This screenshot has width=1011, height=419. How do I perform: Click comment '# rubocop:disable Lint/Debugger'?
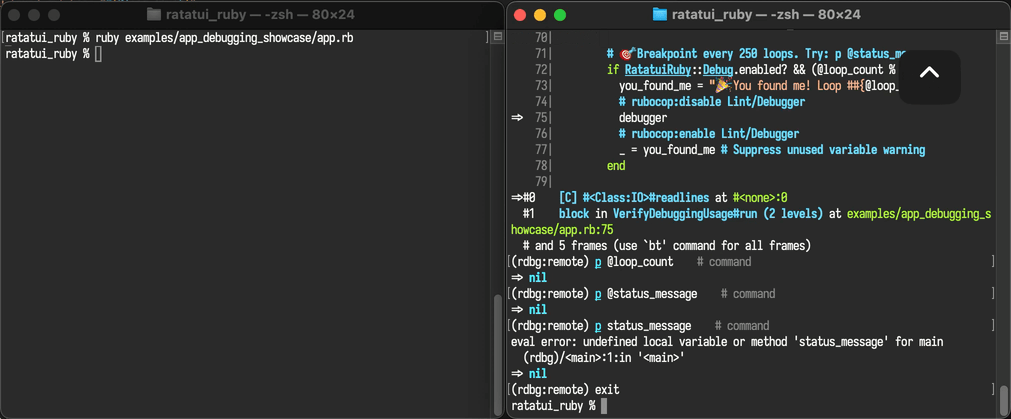pyautogui.click(x=712, y=102)
